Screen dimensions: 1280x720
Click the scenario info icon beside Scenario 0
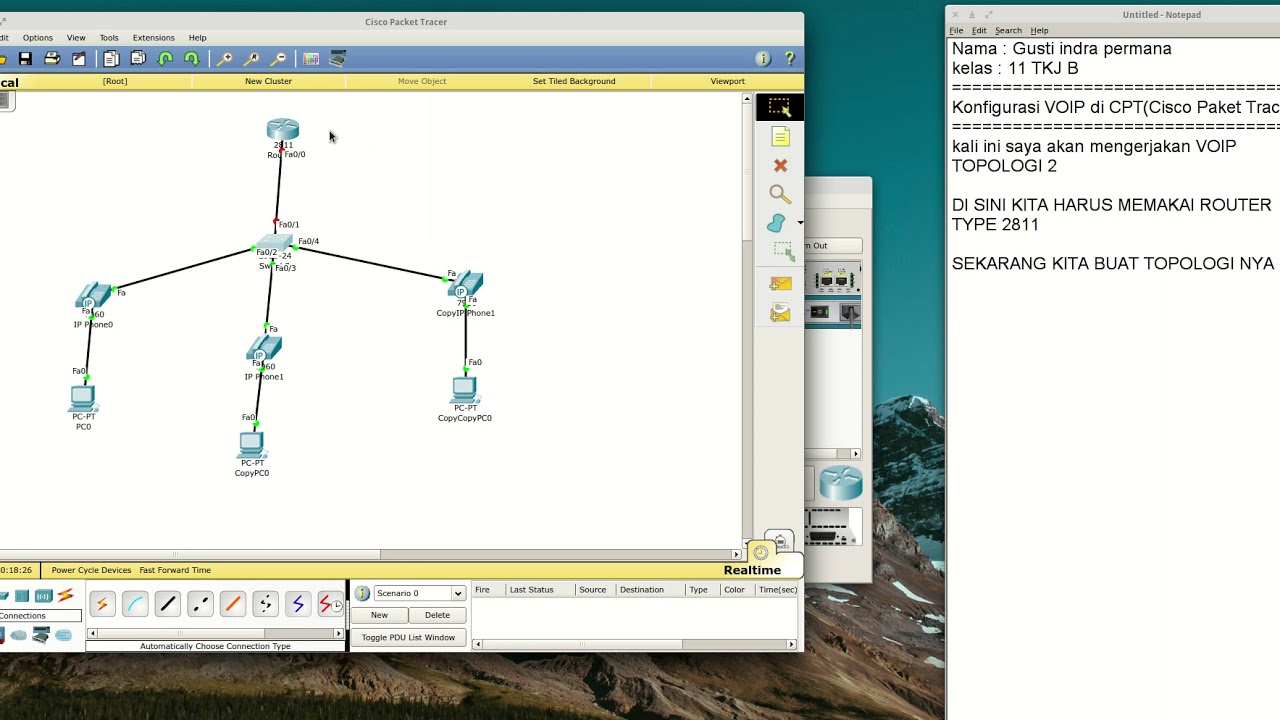tap(362, 594)
